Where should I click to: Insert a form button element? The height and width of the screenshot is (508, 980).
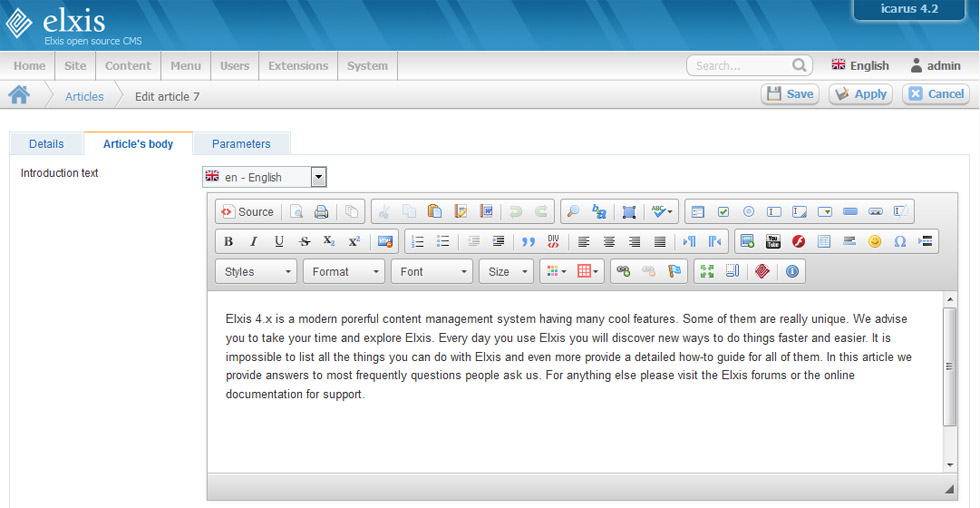click(x=850, y=212)
